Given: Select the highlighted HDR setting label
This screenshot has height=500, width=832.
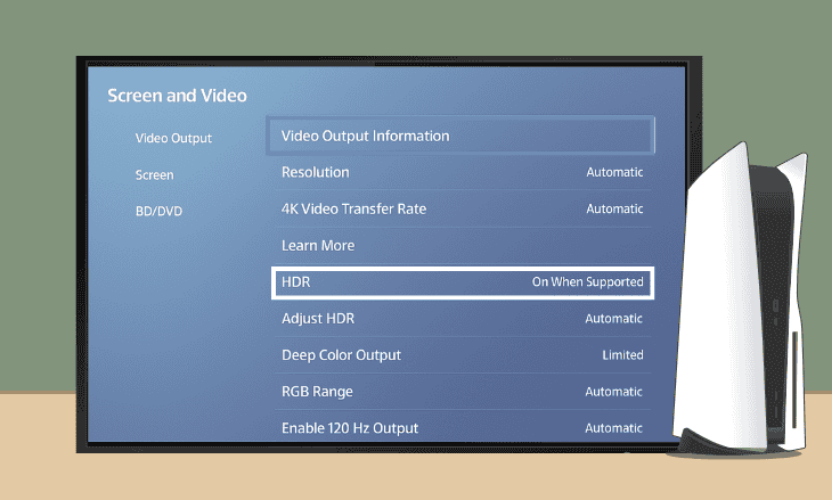Looking at the screenshot, I should [296, 282].
